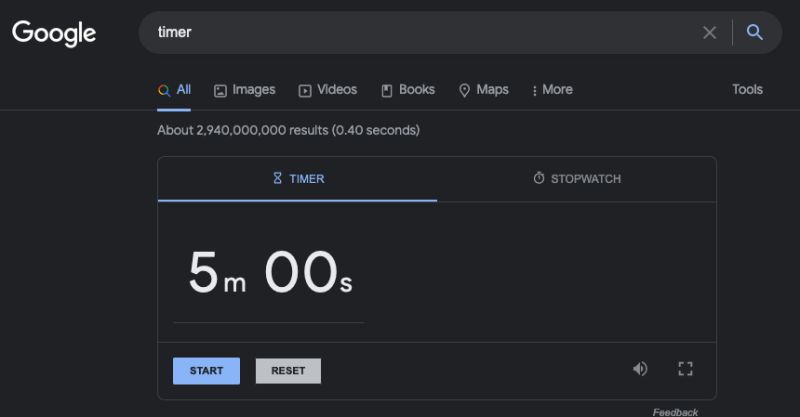The image size is (800, 417).
Task: Clear the search box with the X icon
Action: tap(709, 33)
